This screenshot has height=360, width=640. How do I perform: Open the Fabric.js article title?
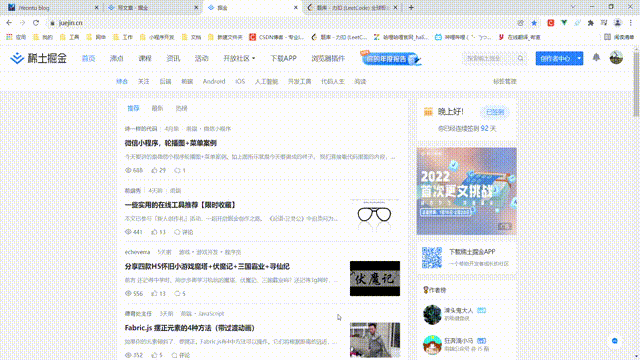pyautogui.click(x=190, y=328)
